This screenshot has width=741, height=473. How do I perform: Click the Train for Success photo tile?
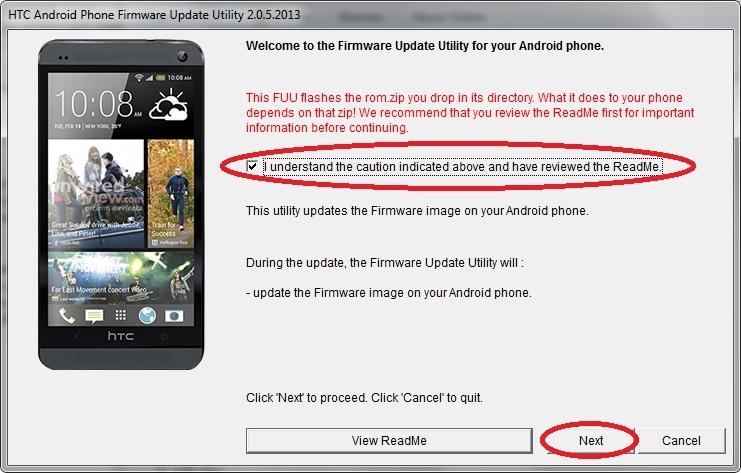pyautogui.click(x=171, y=193)
